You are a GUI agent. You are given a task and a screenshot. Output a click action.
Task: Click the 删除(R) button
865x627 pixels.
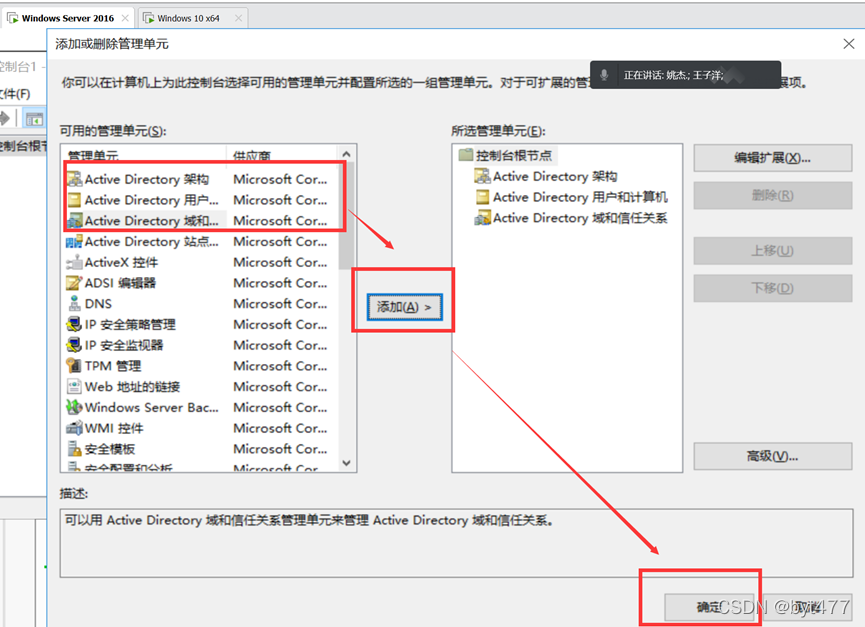[x=772, y=195]
